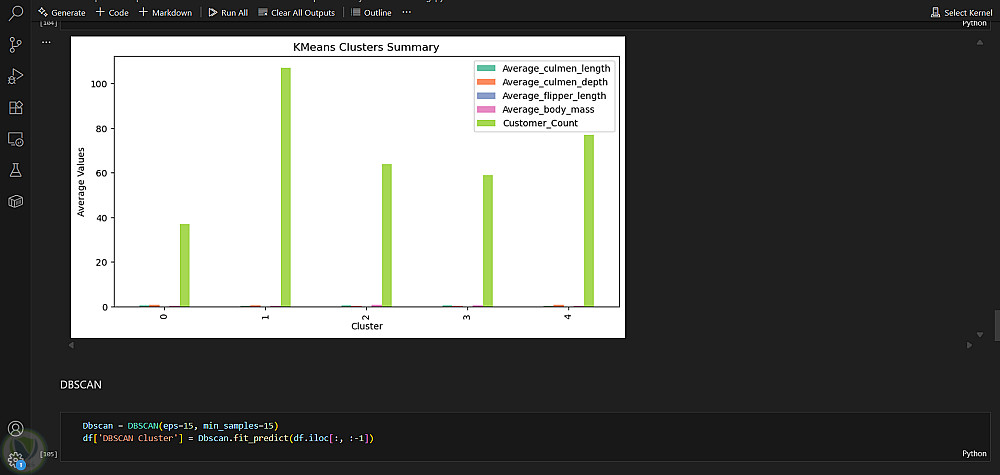
Task: Click the 'Average Values' axis label
Action: [81, 182]
